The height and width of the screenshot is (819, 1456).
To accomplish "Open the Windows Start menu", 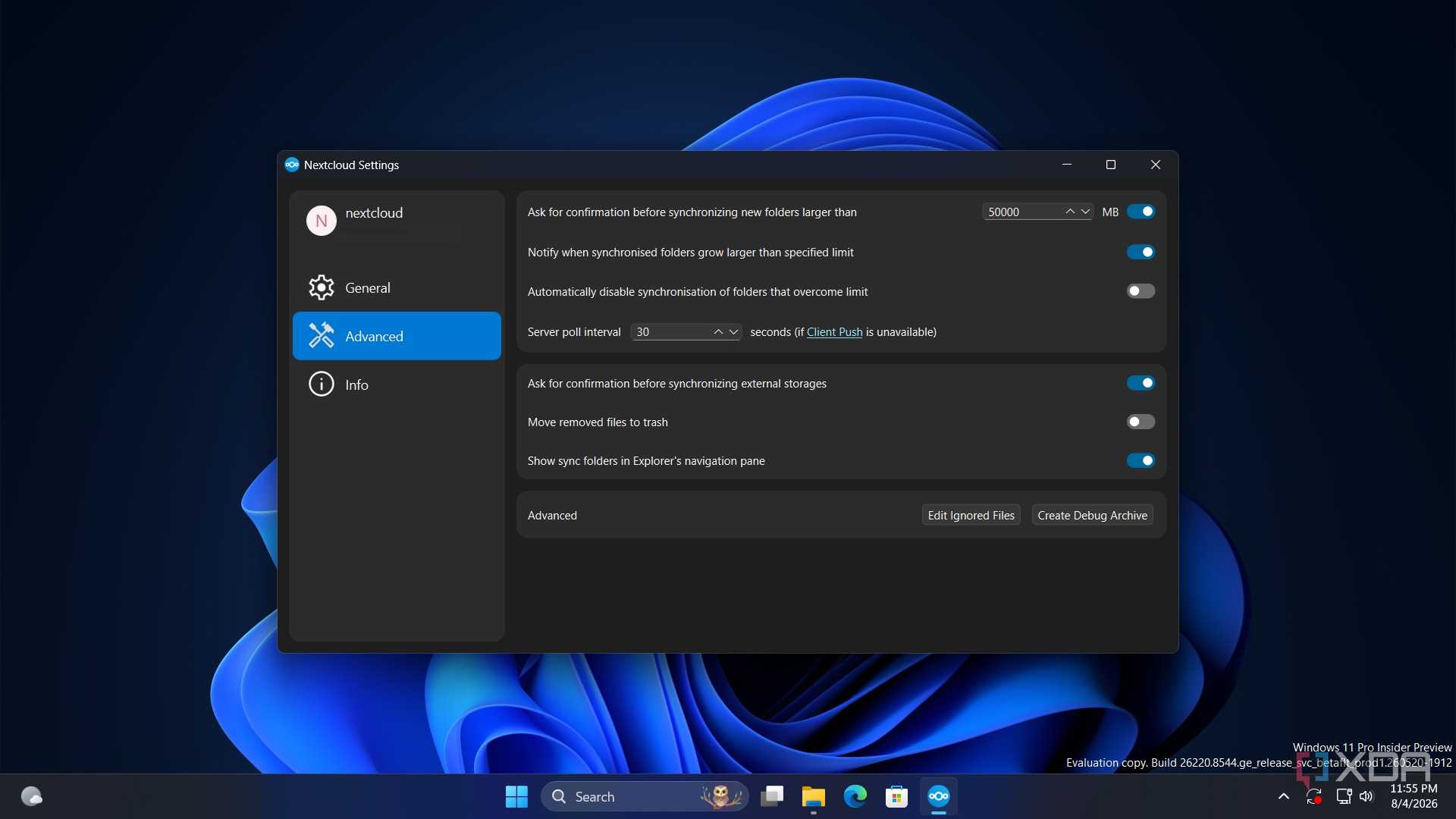I will point(516,796).
